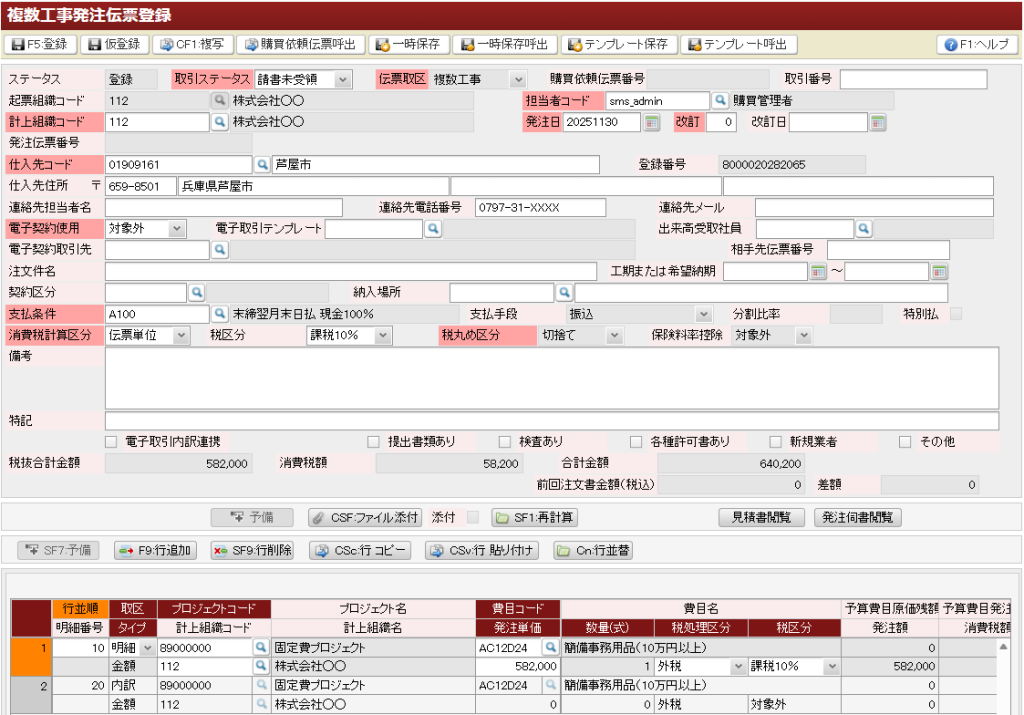The image size is (1024, 715).
Task: Click テンプレート保存 button
Action: [x=618, y=44]
